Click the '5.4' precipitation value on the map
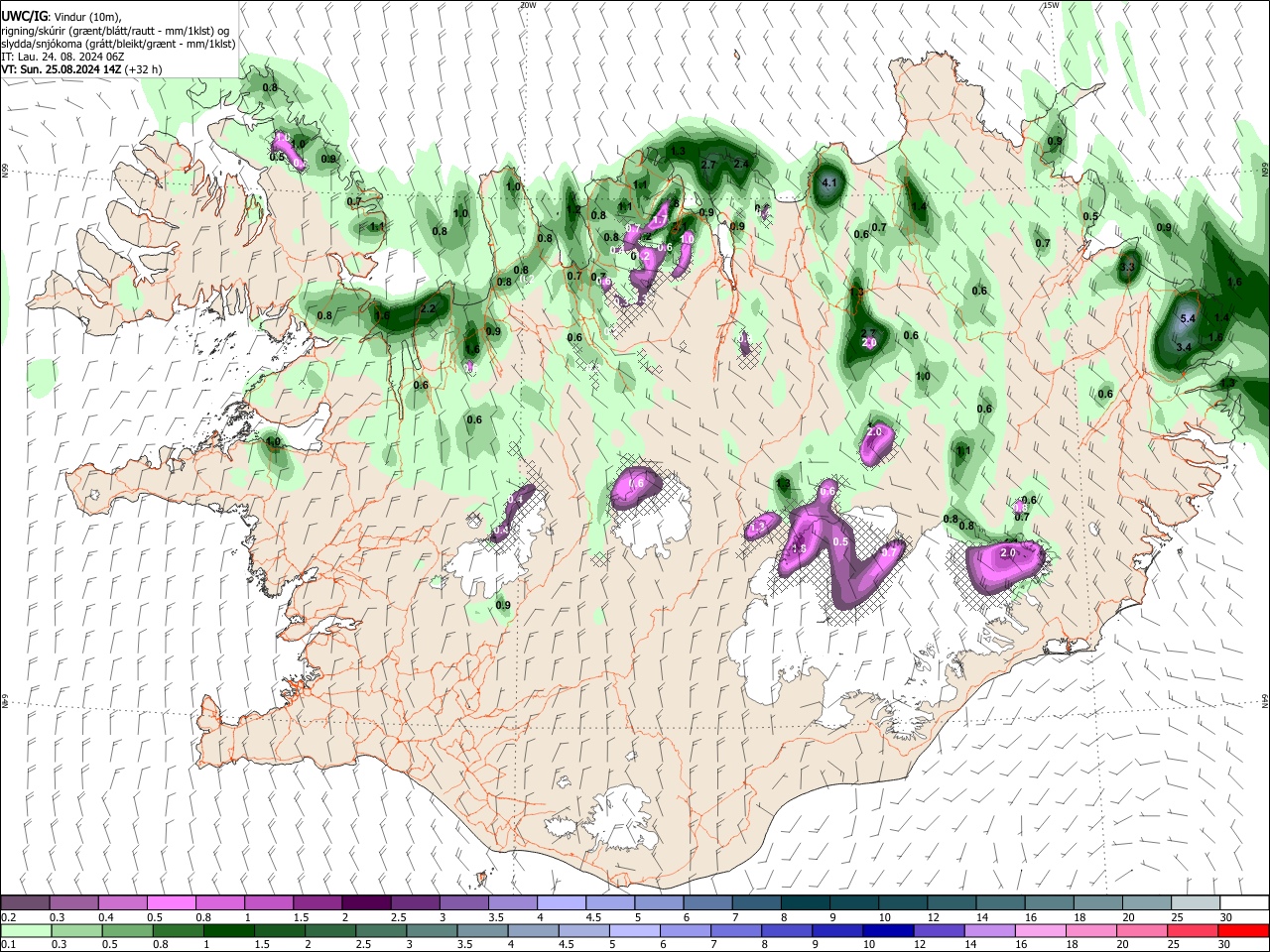Image resolution: width=1270 pixels, height=952 pixels. pos(1188,318)
